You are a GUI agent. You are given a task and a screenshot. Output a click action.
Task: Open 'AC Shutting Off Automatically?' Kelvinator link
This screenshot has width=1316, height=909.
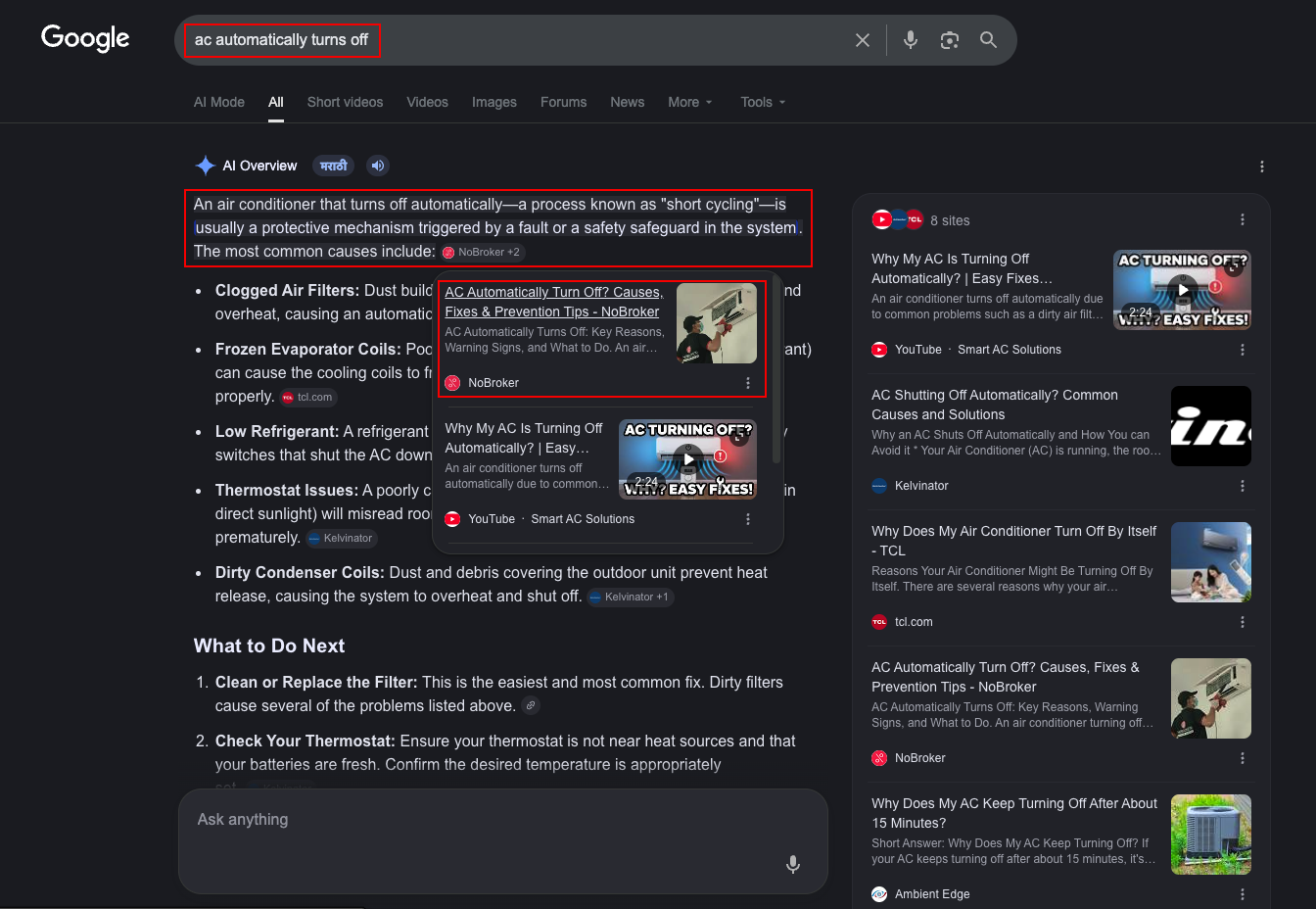coord(995,405)
